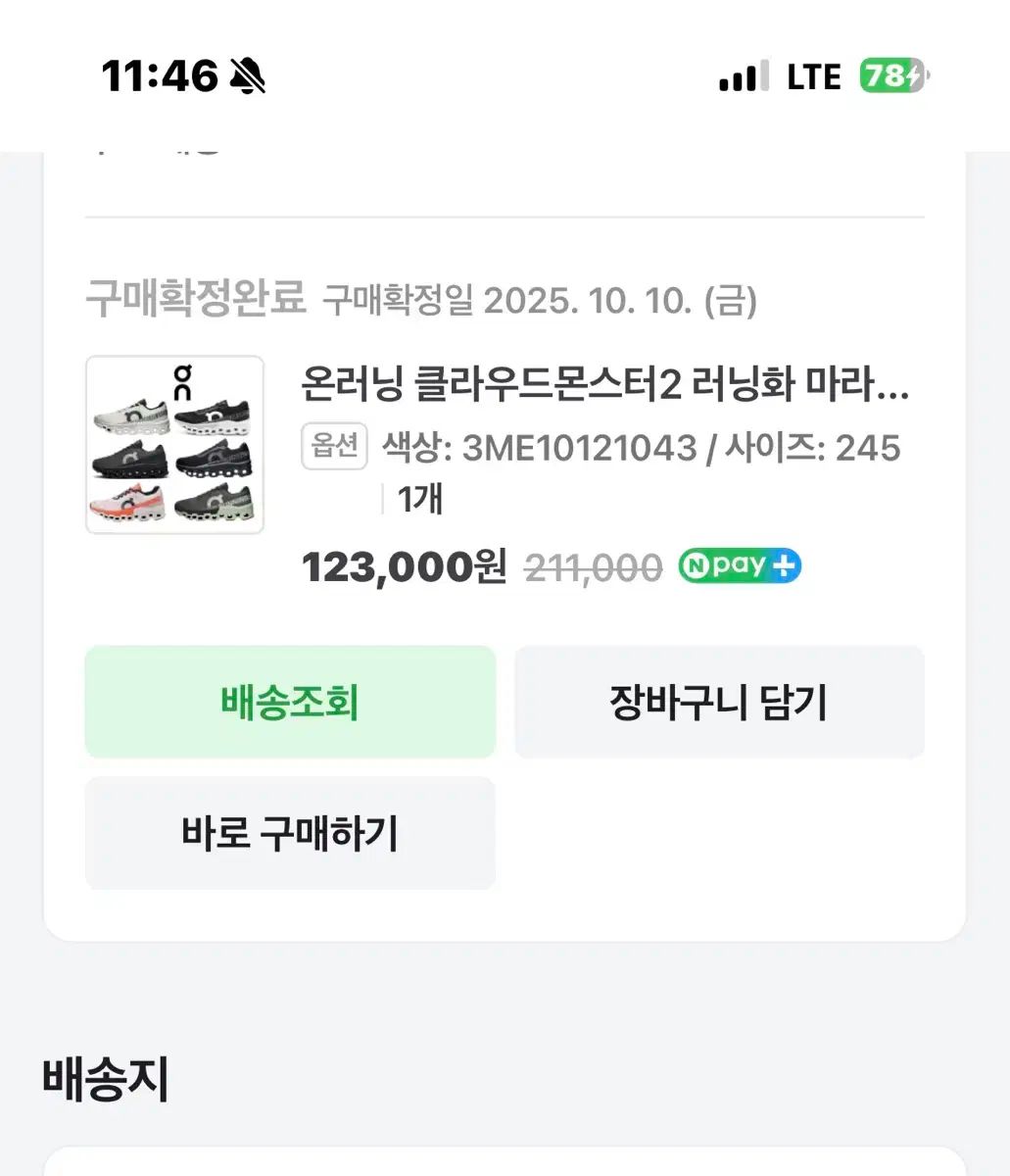Tap the 색상: 3ME10121043 option text
The width and height of the screenshot is (1010, 1176).
[x=539, y=448]
